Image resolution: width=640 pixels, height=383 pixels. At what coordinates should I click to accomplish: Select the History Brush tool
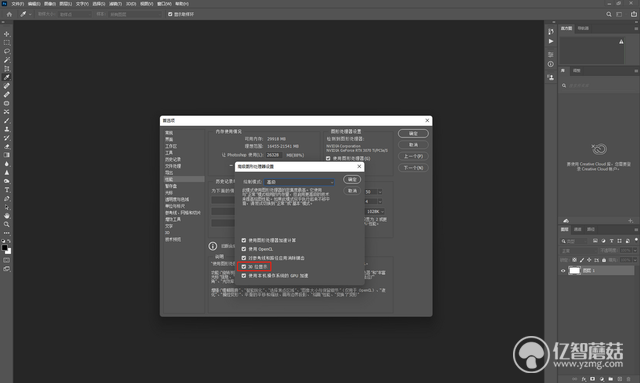tap(7, 138)
